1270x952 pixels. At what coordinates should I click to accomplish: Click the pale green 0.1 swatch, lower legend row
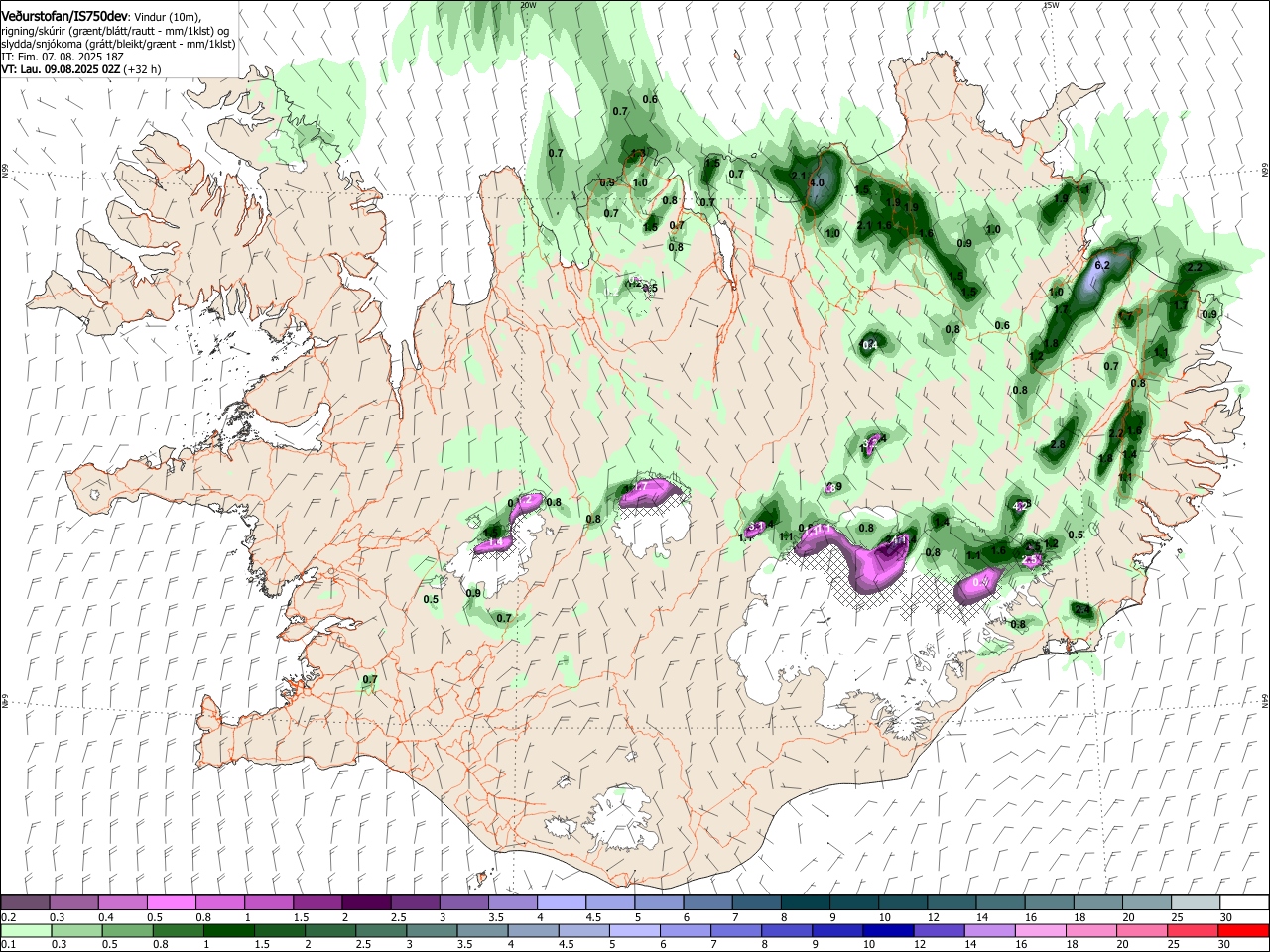click(x=26, y=931)
